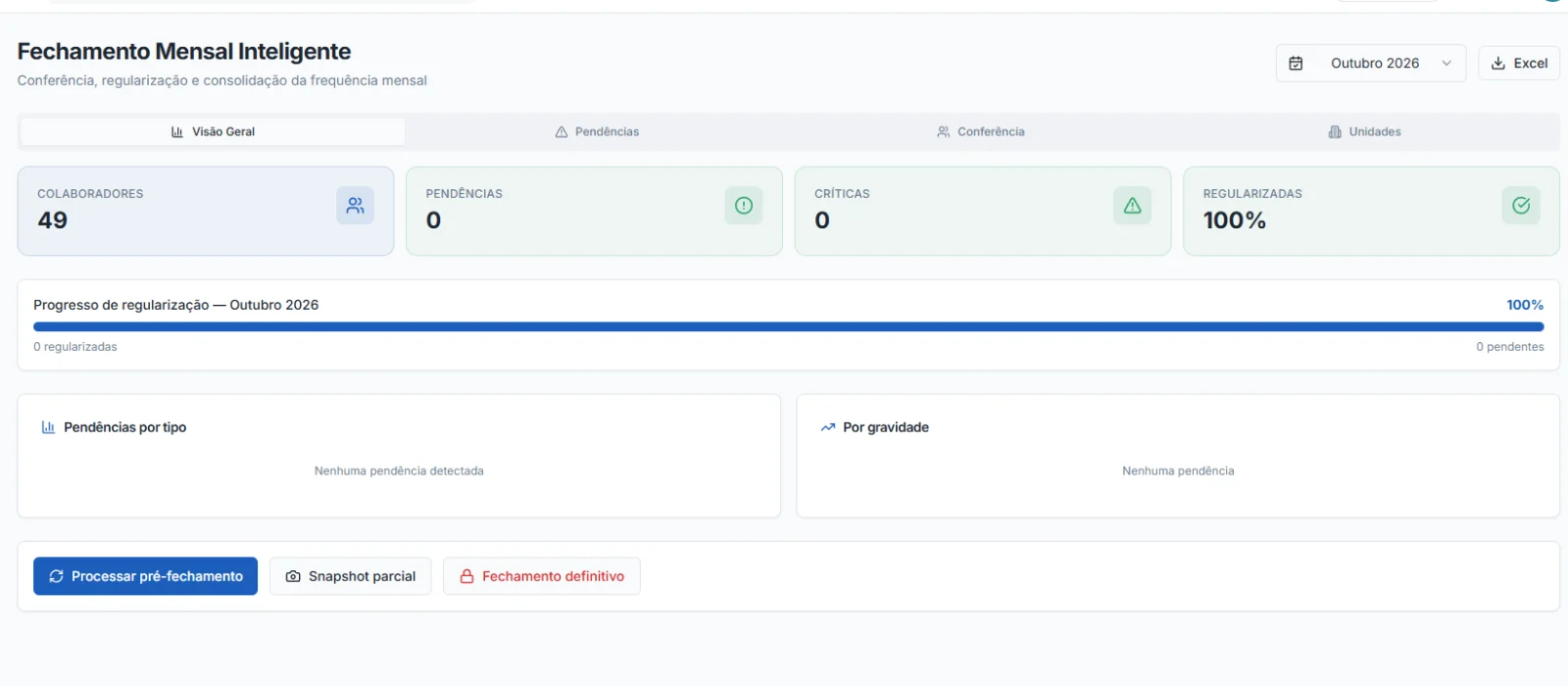Run Processar pré-fechamento
1568x686 pixels.
point(145,576)
